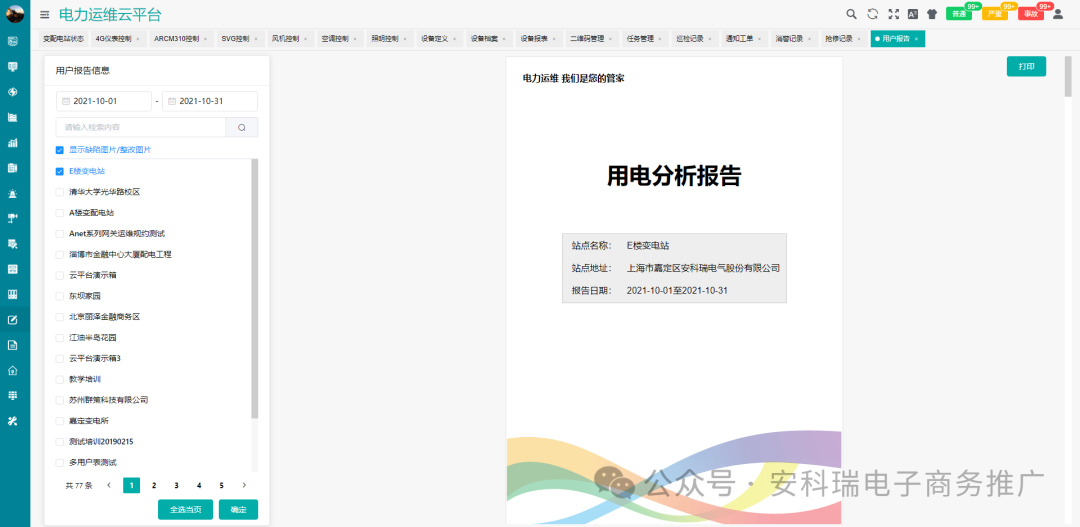
Task: Open the user profile icon at top right
Action: [1058, 14]
